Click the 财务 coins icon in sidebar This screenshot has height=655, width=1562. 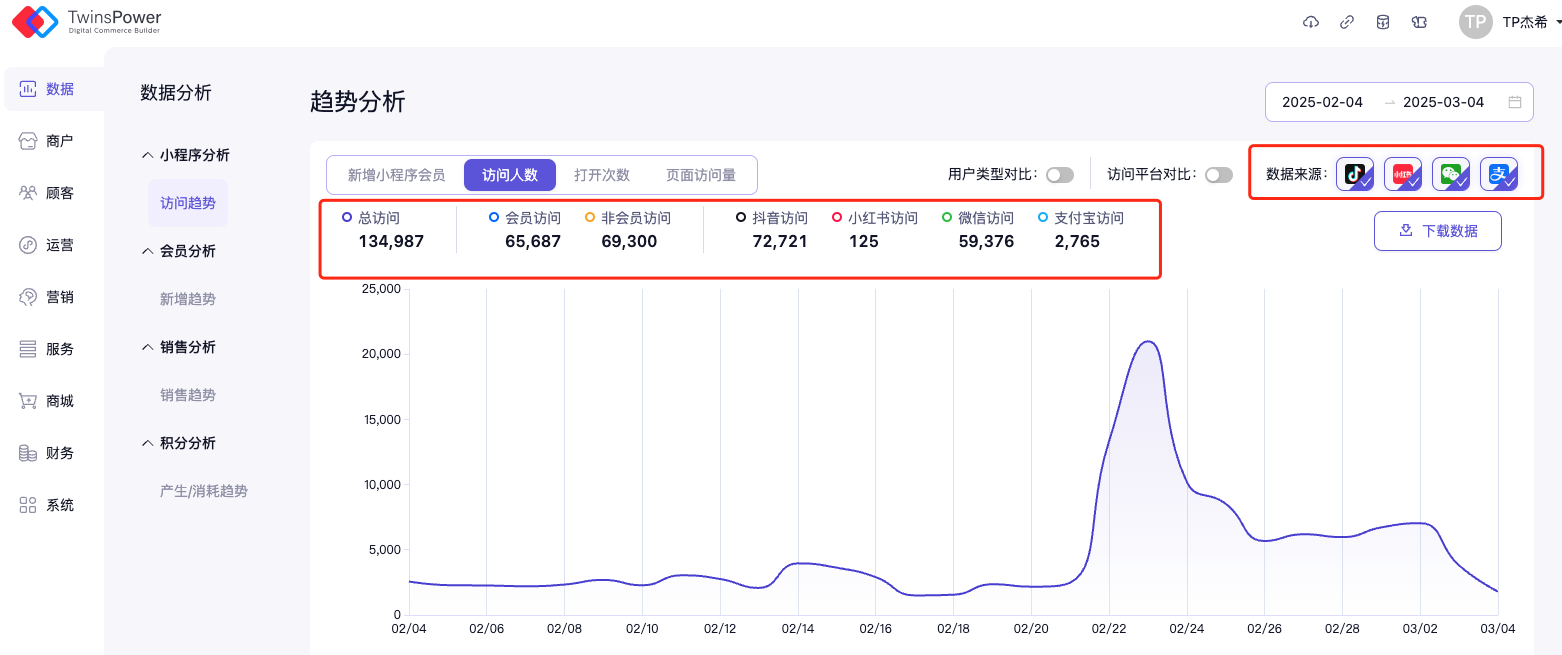pos(28,453)
